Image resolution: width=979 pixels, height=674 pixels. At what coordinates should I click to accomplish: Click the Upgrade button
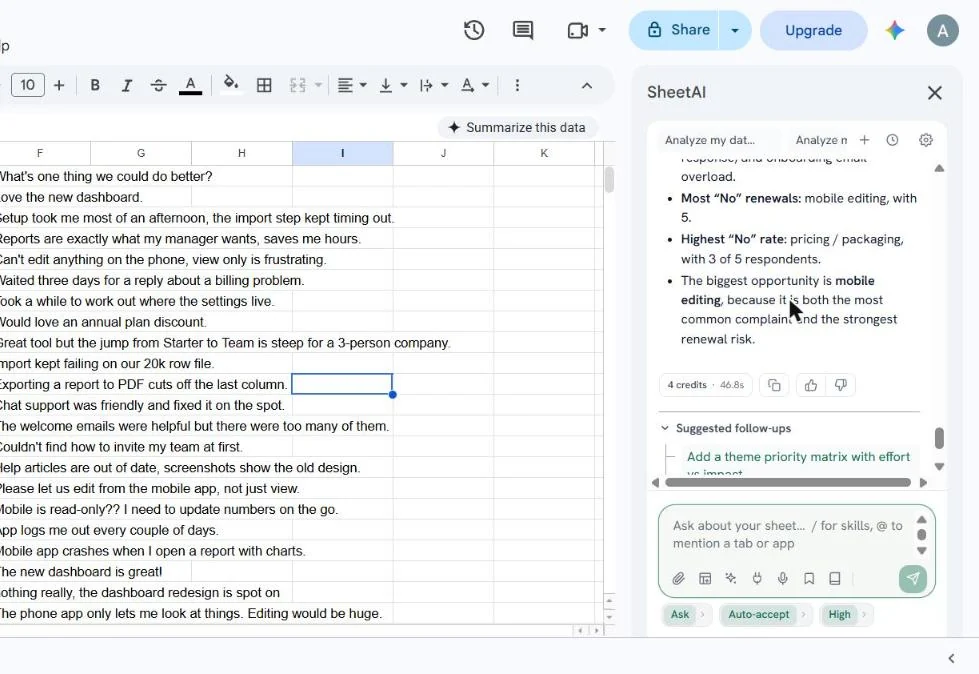[814, 30]
